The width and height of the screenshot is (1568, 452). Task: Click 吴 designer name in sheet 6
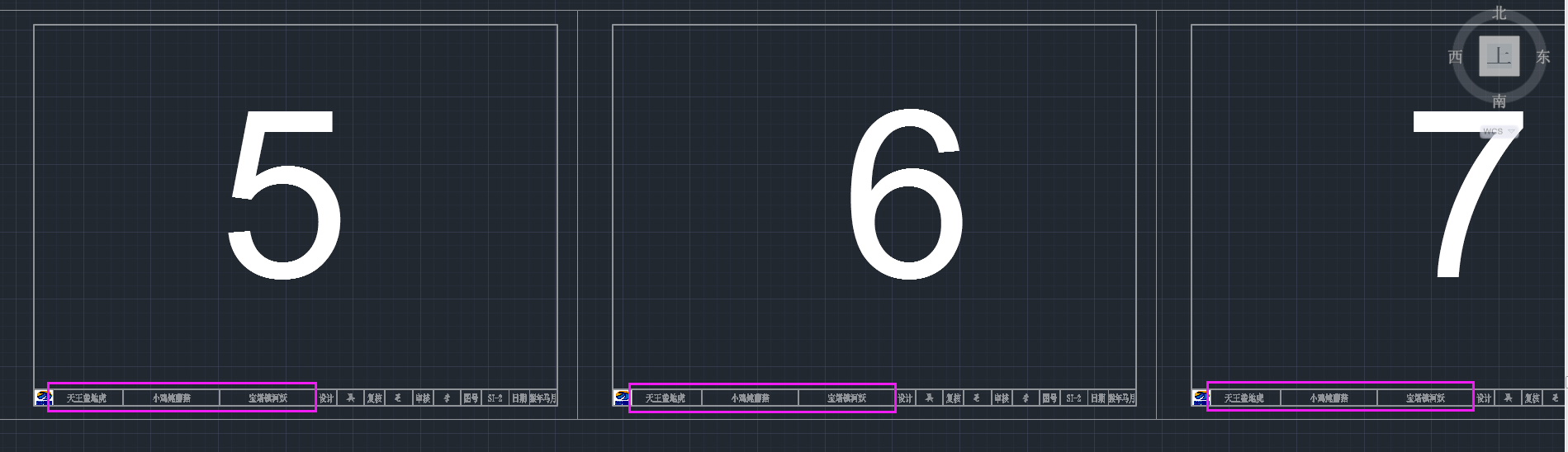coord(930,398)
